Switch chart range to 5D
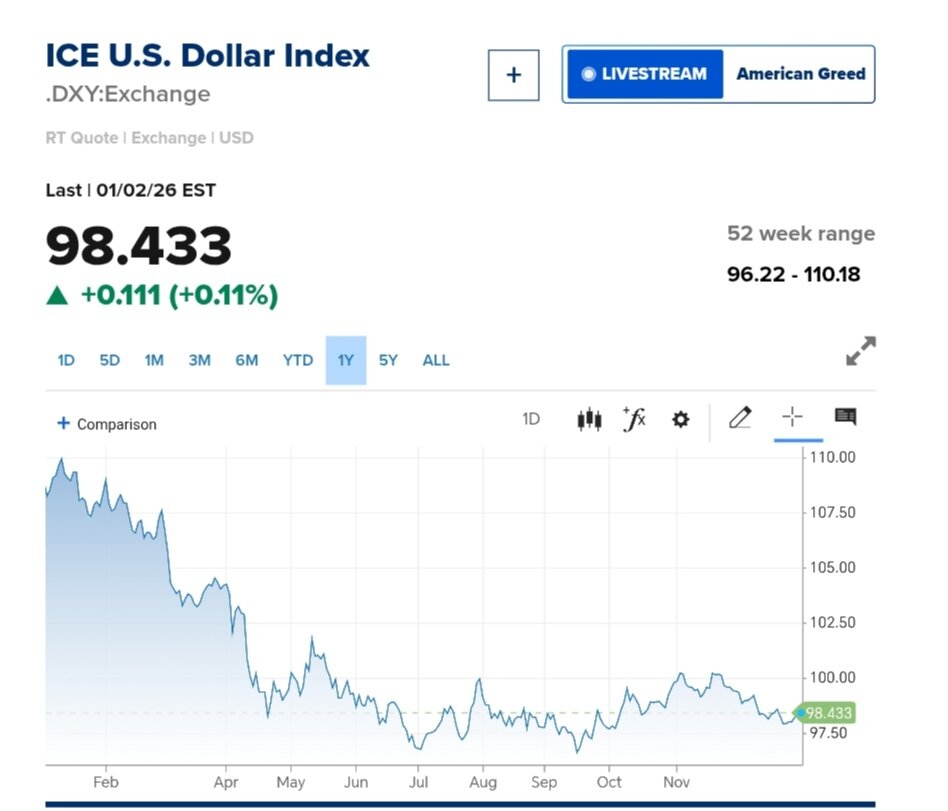This screenshot has height=811, width=948. (x=109, y=360)
